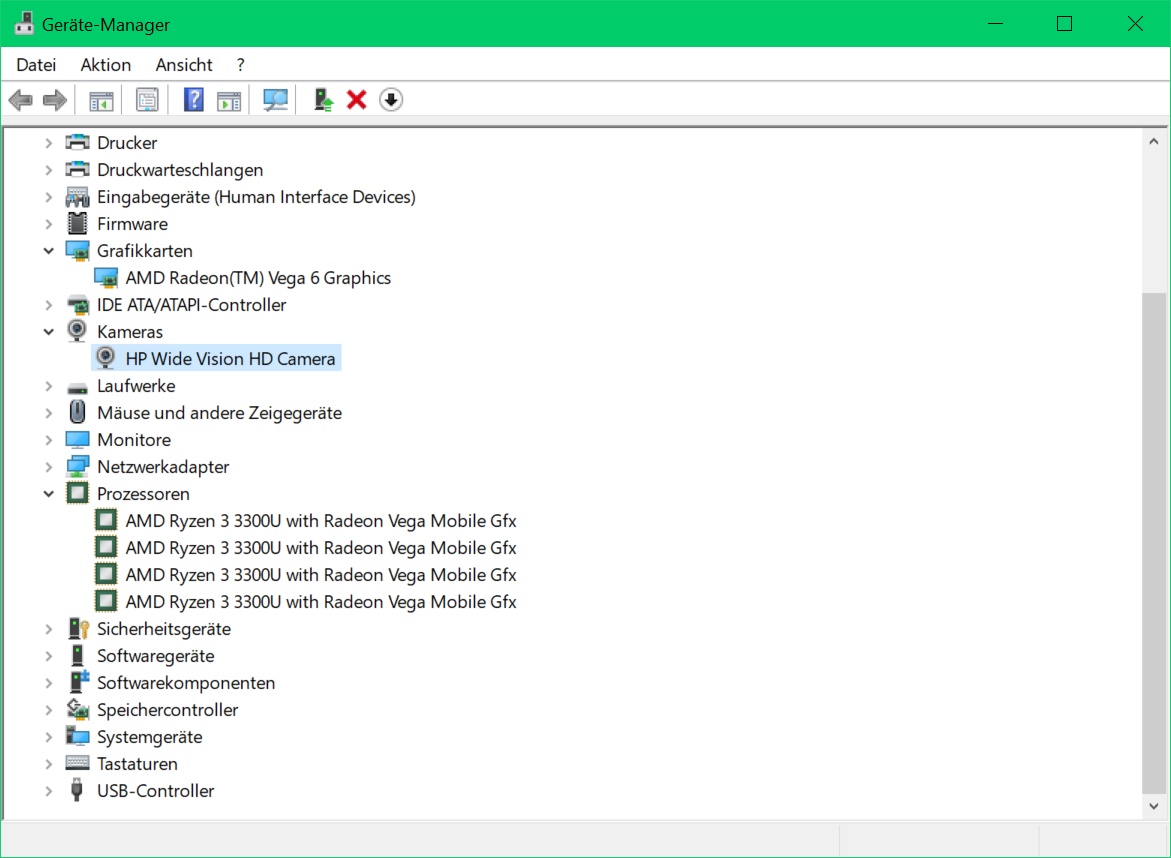Expand the Netzwerkadapter node
This screenshot has height=858, width=1171.
tap(49, 467)
